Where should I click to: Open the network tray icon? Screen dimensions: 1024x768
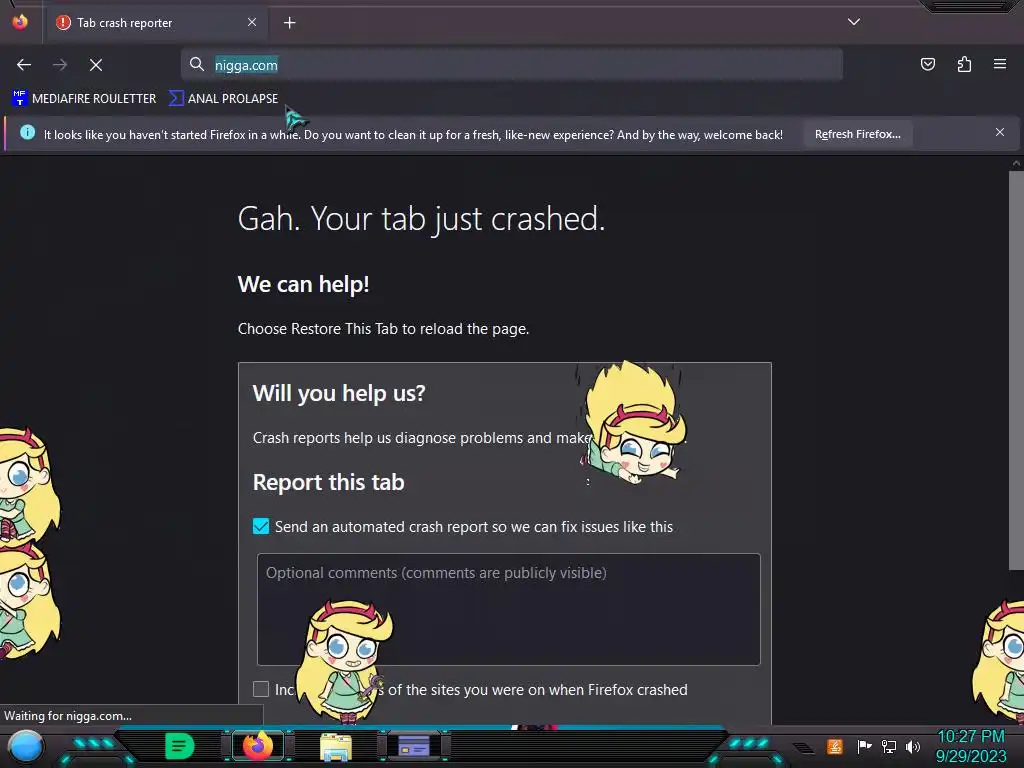coord(889,746)
